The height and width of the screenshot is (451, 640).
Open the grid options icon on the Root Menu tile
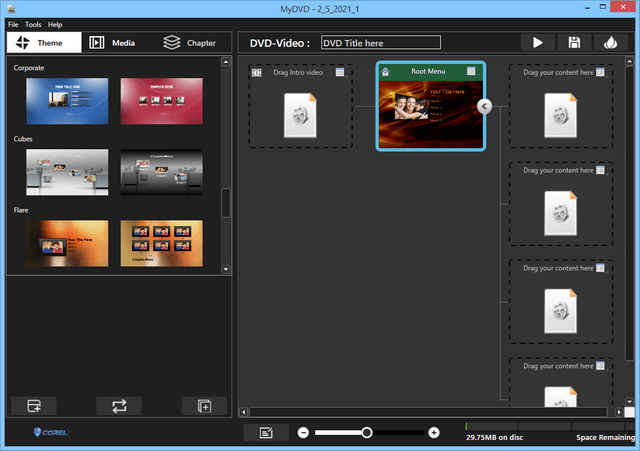(472, 72)
